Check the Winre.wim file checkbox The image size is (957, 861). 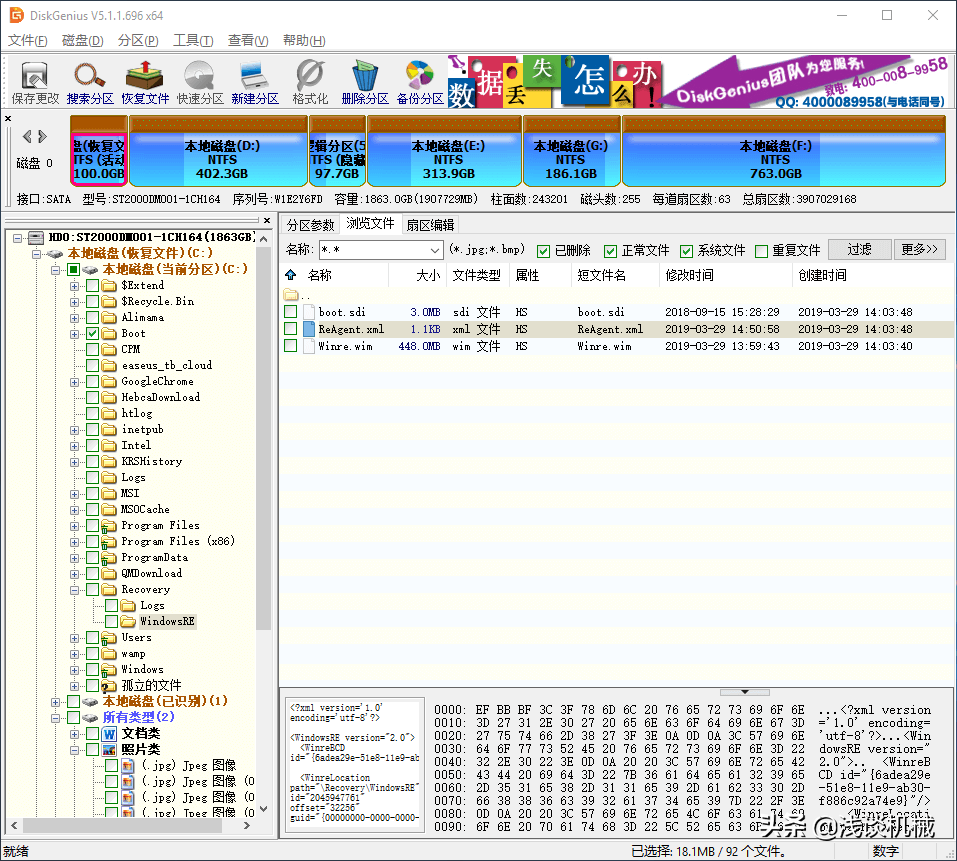pos(291,346)
